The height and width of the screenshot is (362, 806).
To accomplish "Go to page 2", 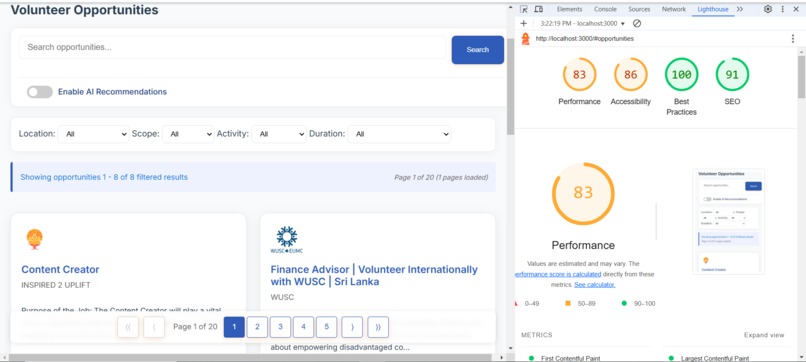I will click(258, 327).
